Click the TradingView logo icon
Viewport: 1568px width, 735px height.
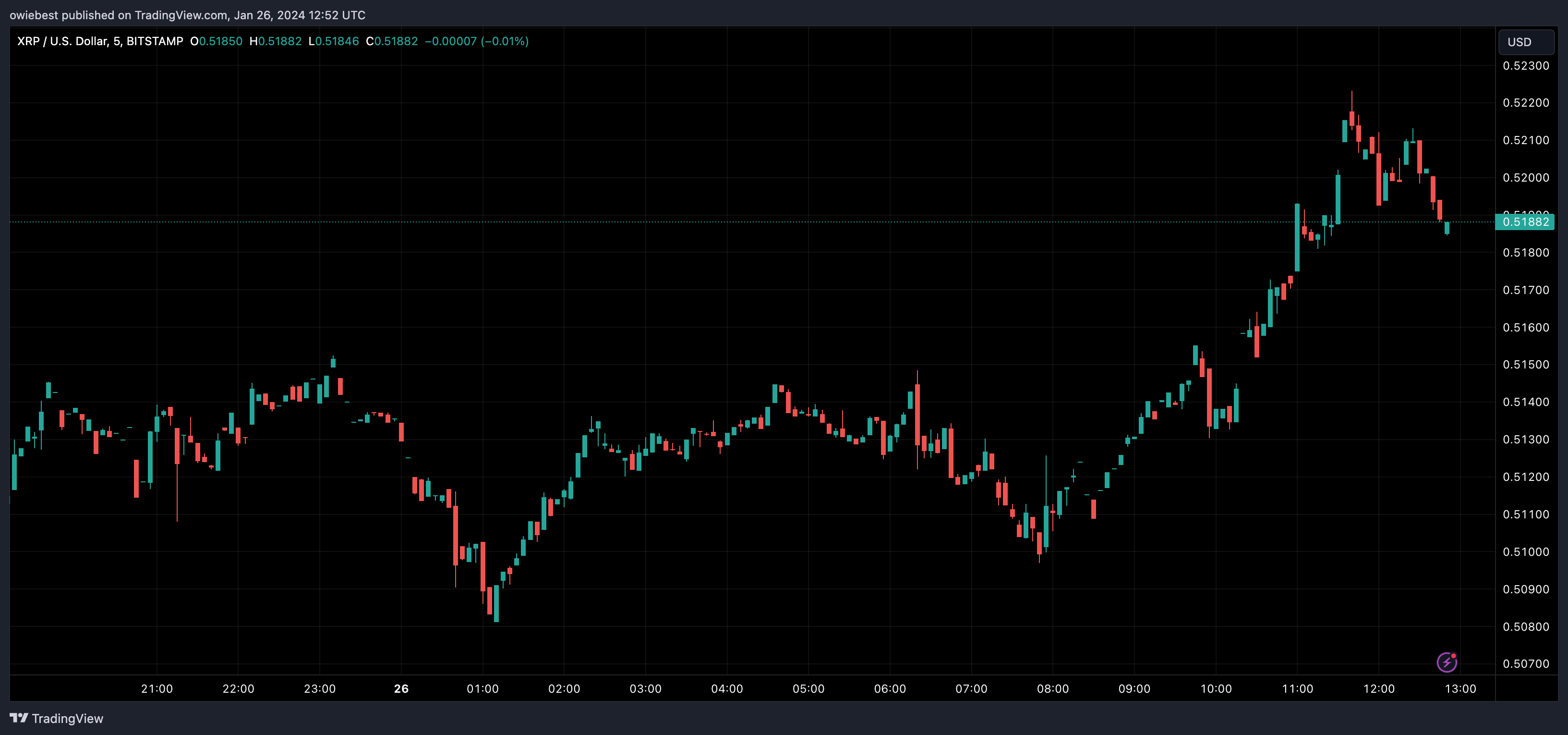[x=19, y=718]
